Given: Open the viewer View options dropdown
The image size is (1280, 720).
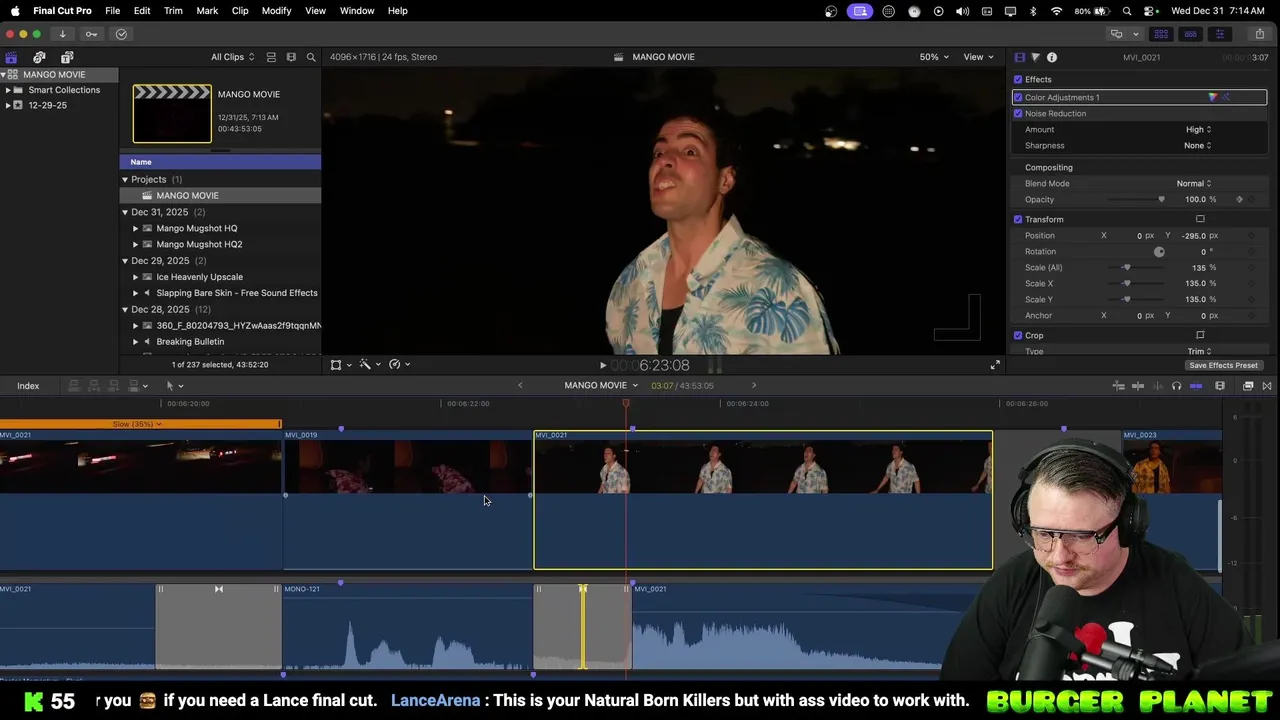Looking at the screenshot, I should (977, 57).
